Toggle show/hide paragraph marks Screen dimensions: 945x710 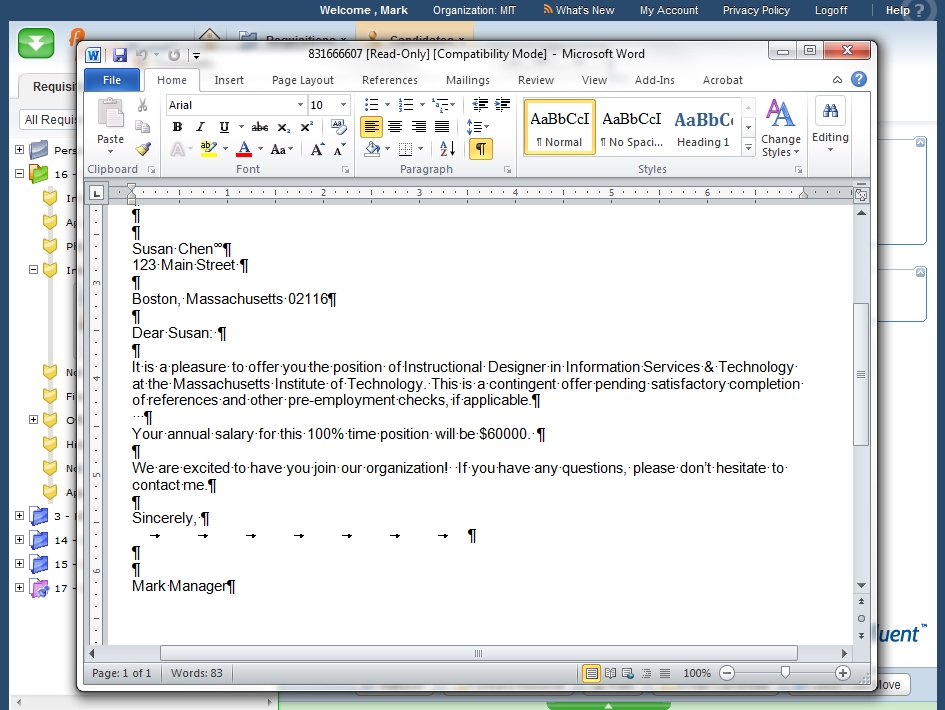coord(481,149)
